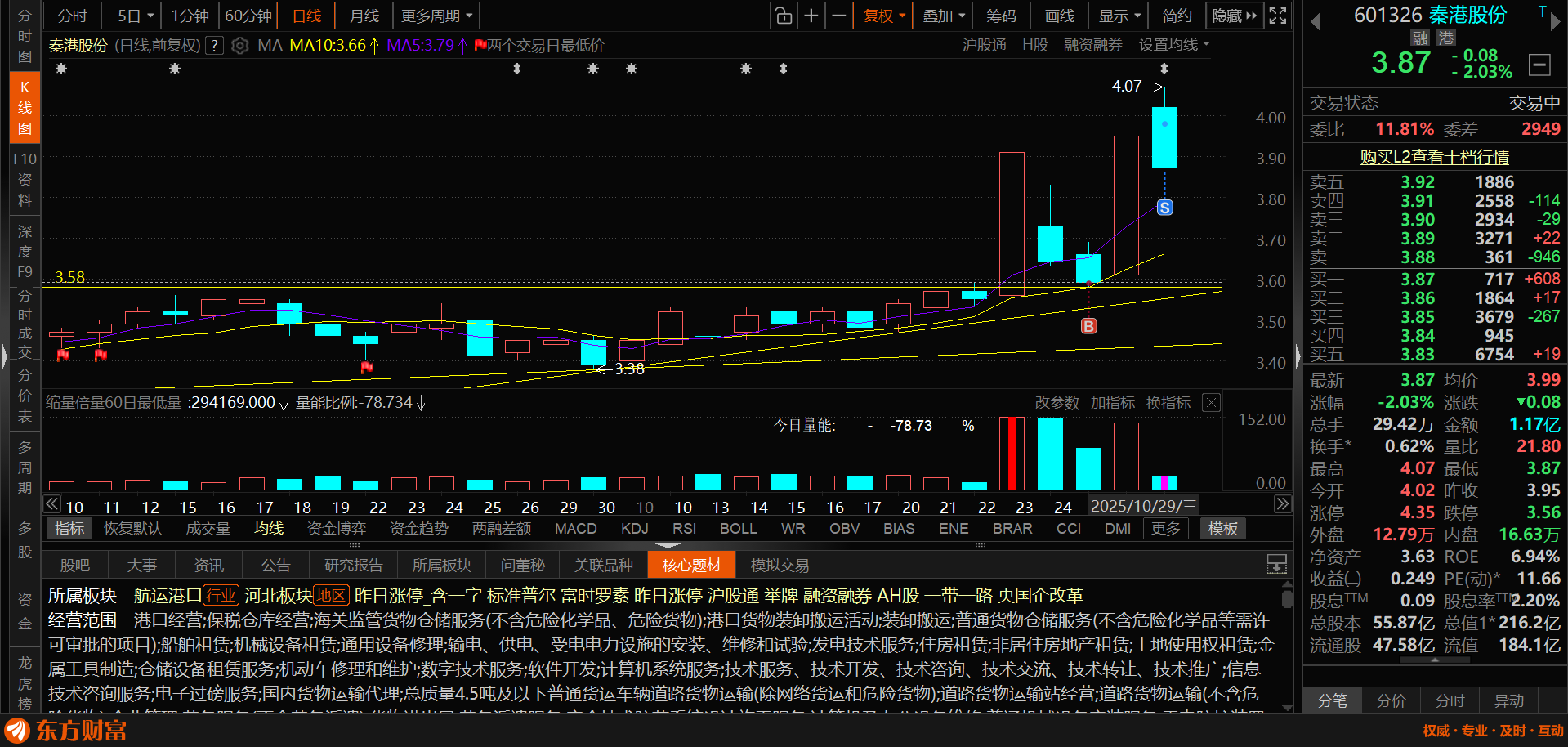1568x747 pixels.
Task: Click 购买L2查看十档行情 link
Action: 1435,157
